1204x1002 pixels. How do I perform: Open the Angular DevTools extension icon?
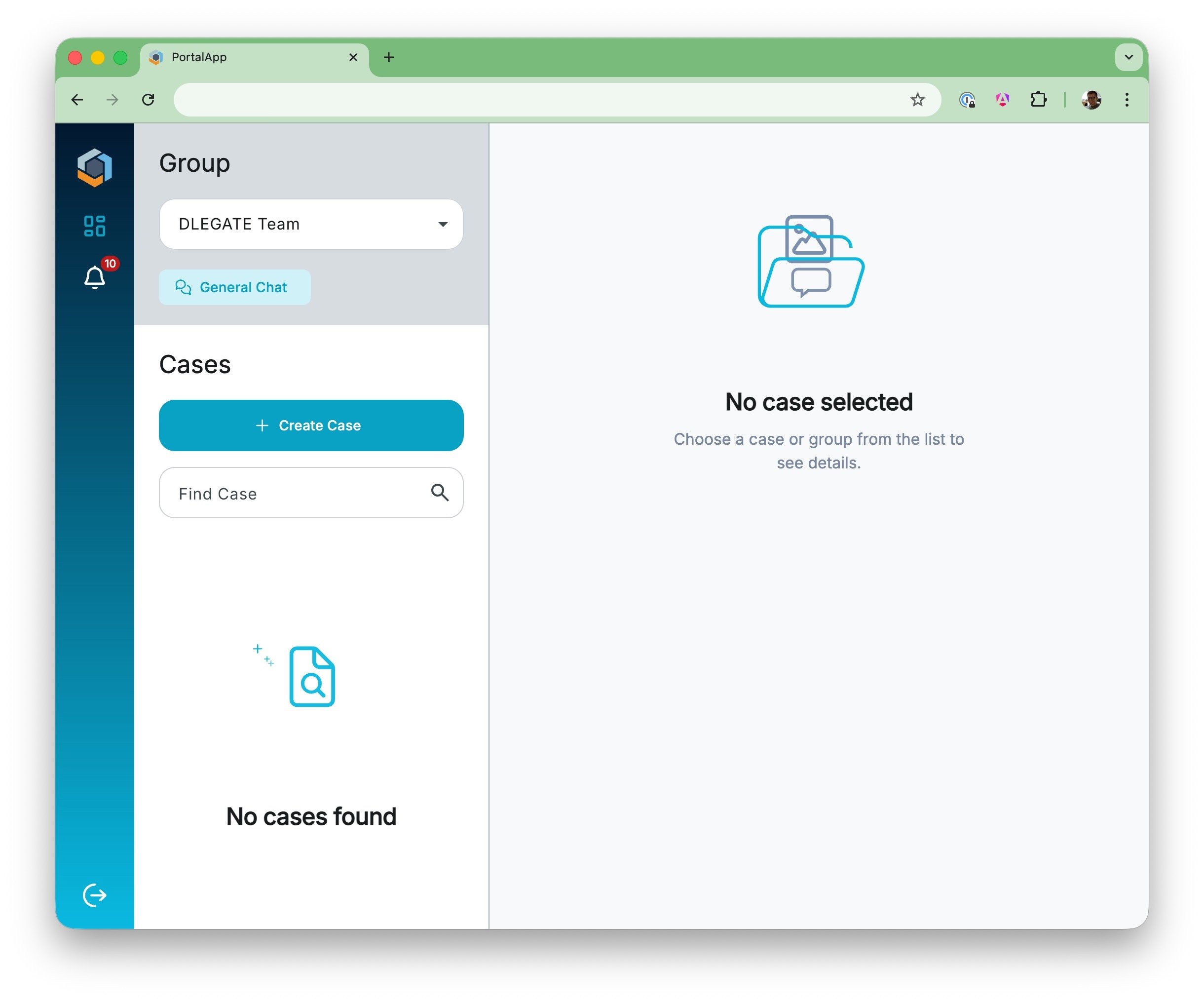click(1003, 100)
